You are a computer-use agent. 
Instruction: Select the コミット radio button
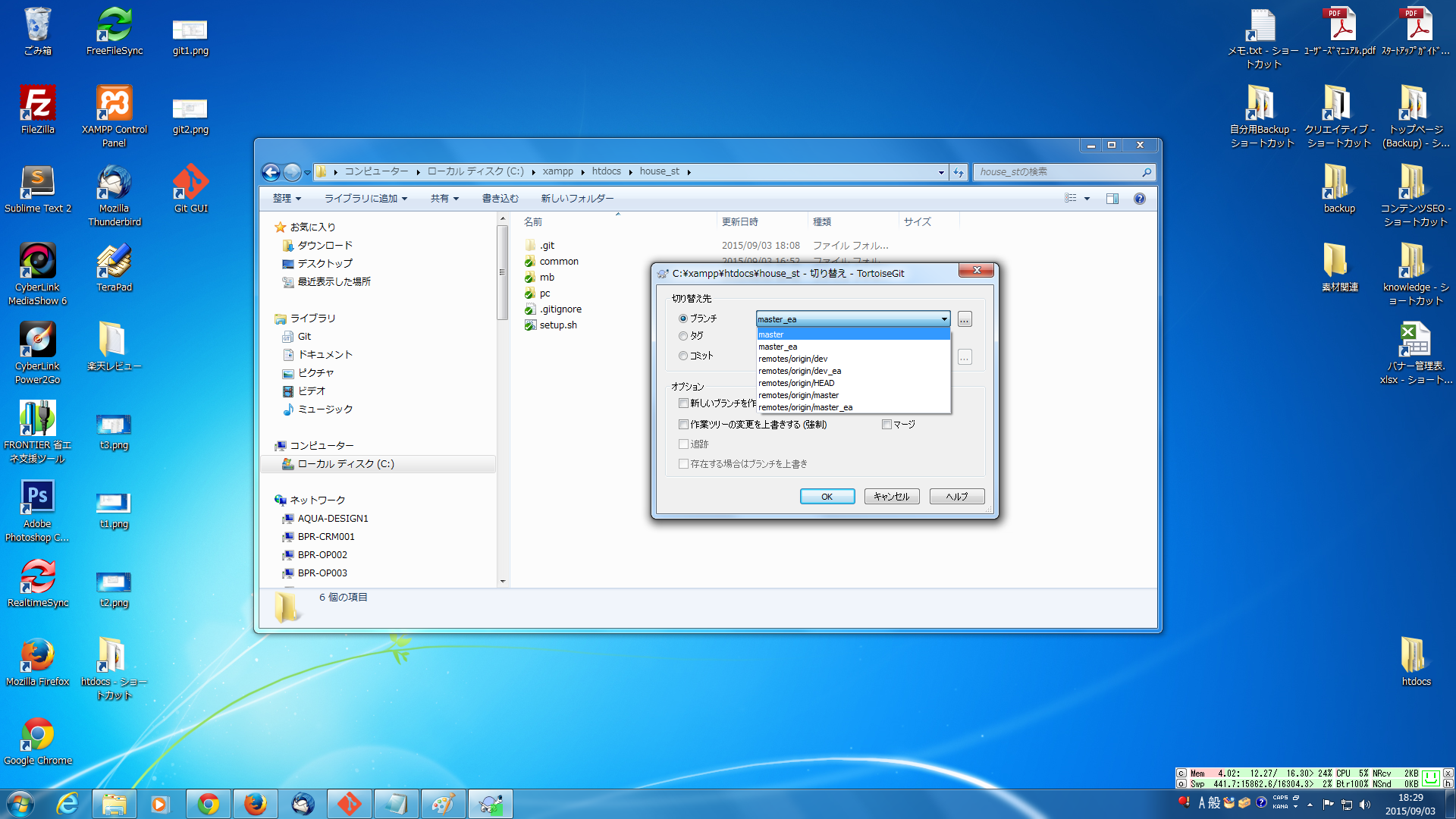pos(683,356)
